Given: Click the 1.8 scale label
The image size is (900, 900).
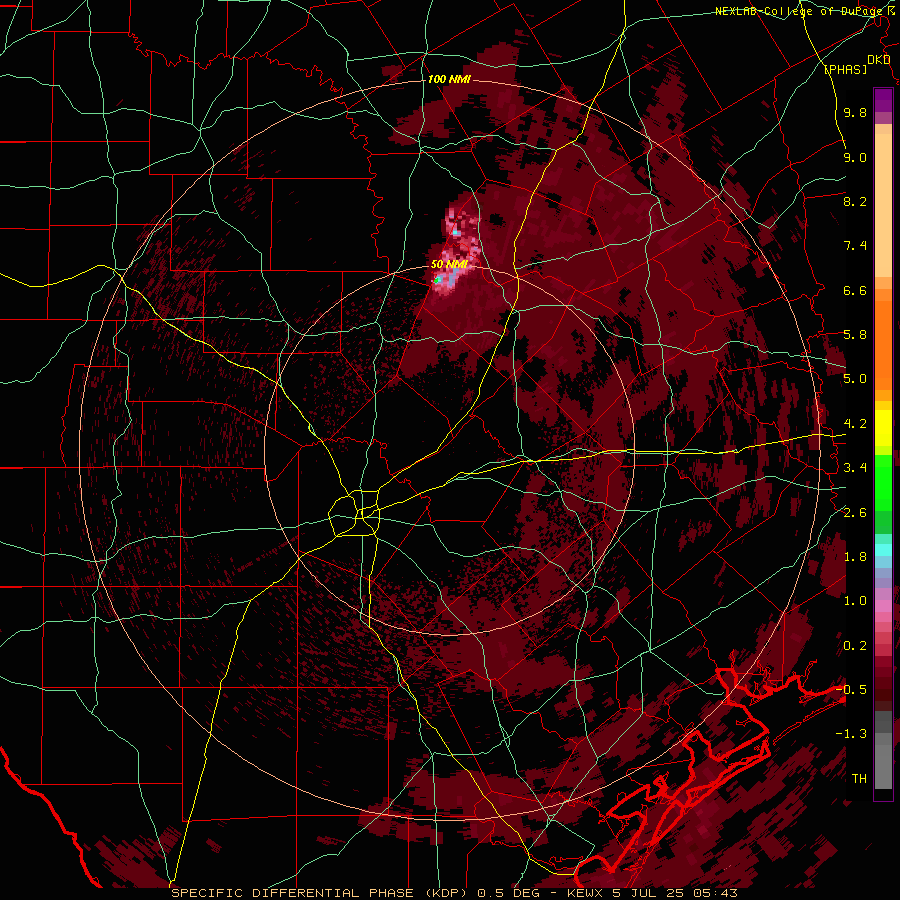Looking at the screenshot, I should tap(855, 557).
